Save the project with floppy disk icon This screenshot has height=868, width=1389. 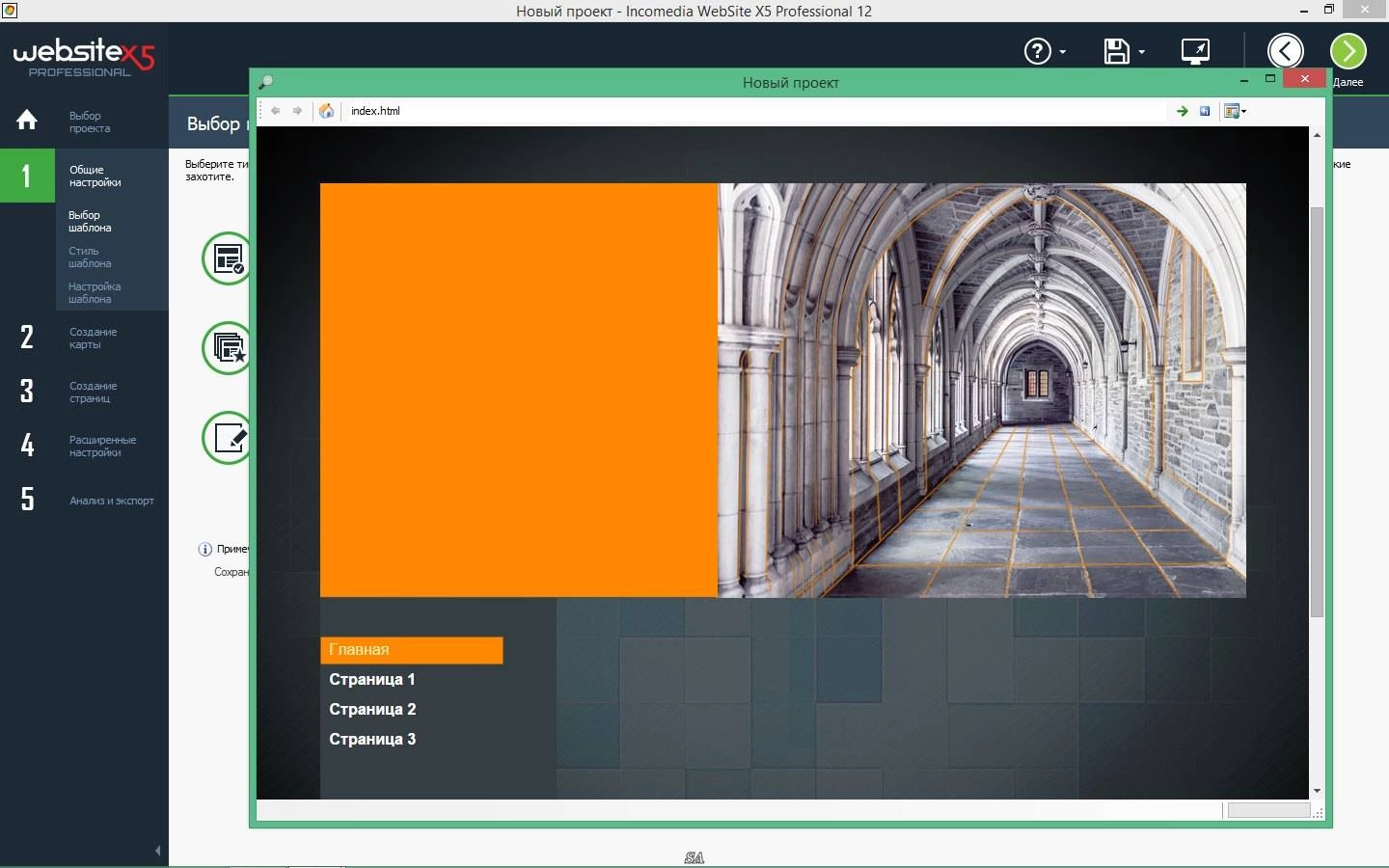(x=1116, y=51)
